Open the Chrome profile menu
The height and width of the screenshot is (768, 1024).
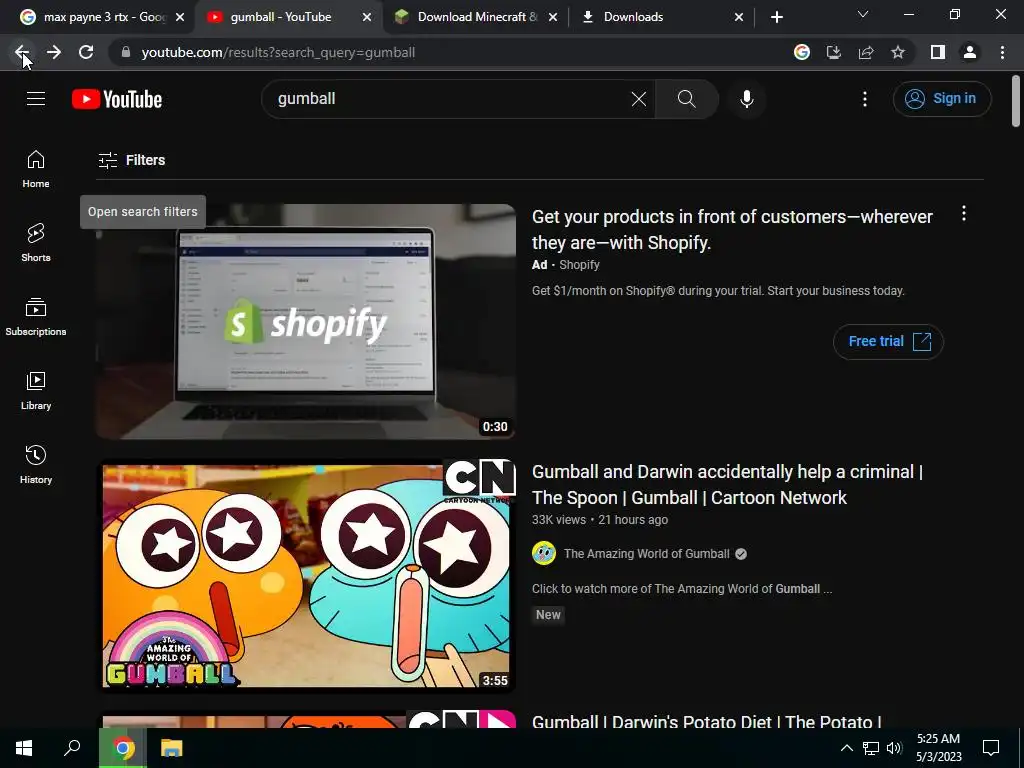[970, 52]
